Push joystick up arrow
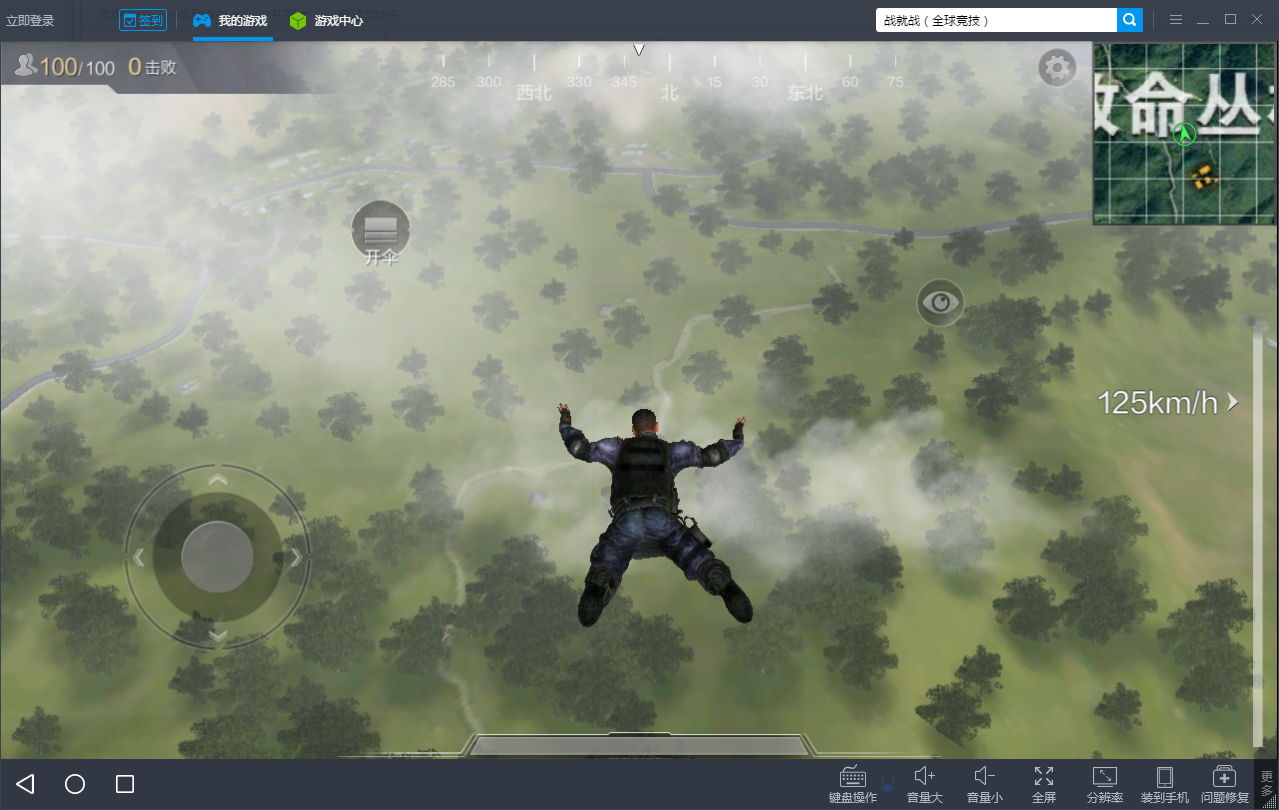Screen dimensions: 1279x810 tap(217, 480)
